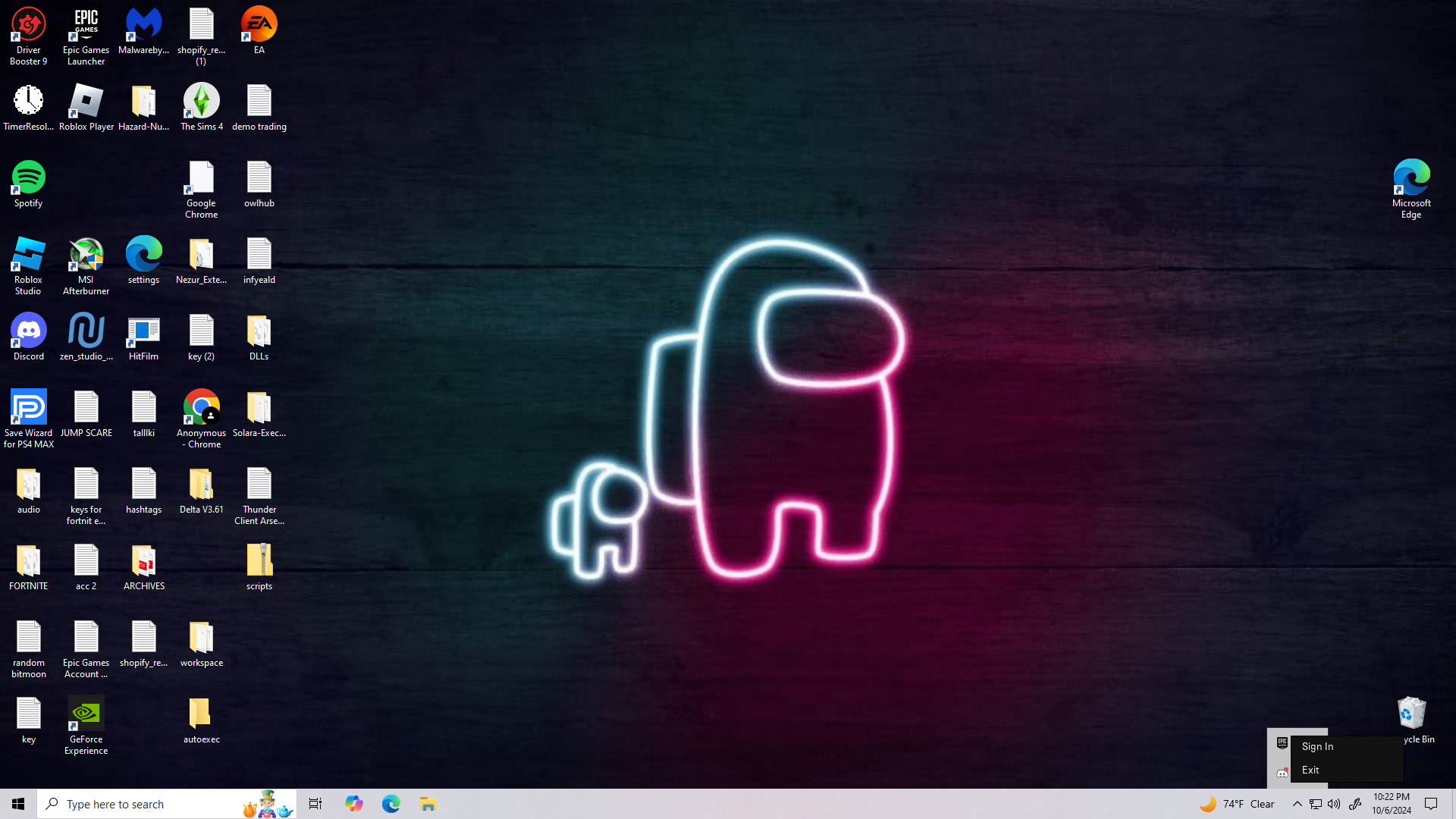This screenshot has height=819, width=1456.
Task: Open the Windows Start button
Action: (x=18, y=805)
